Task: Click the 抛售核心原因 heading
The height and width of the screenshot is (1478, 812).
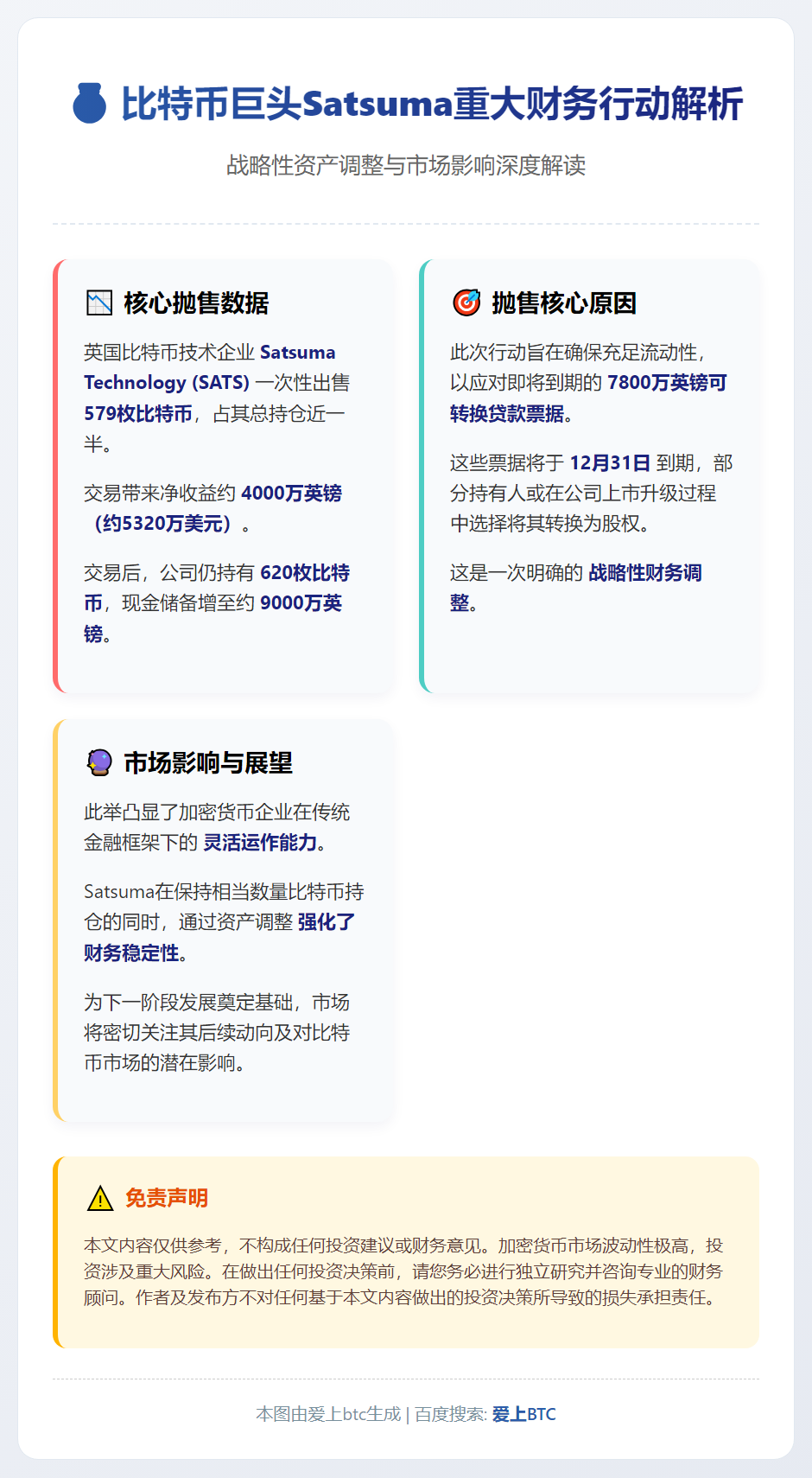Action: coord(564,303)
